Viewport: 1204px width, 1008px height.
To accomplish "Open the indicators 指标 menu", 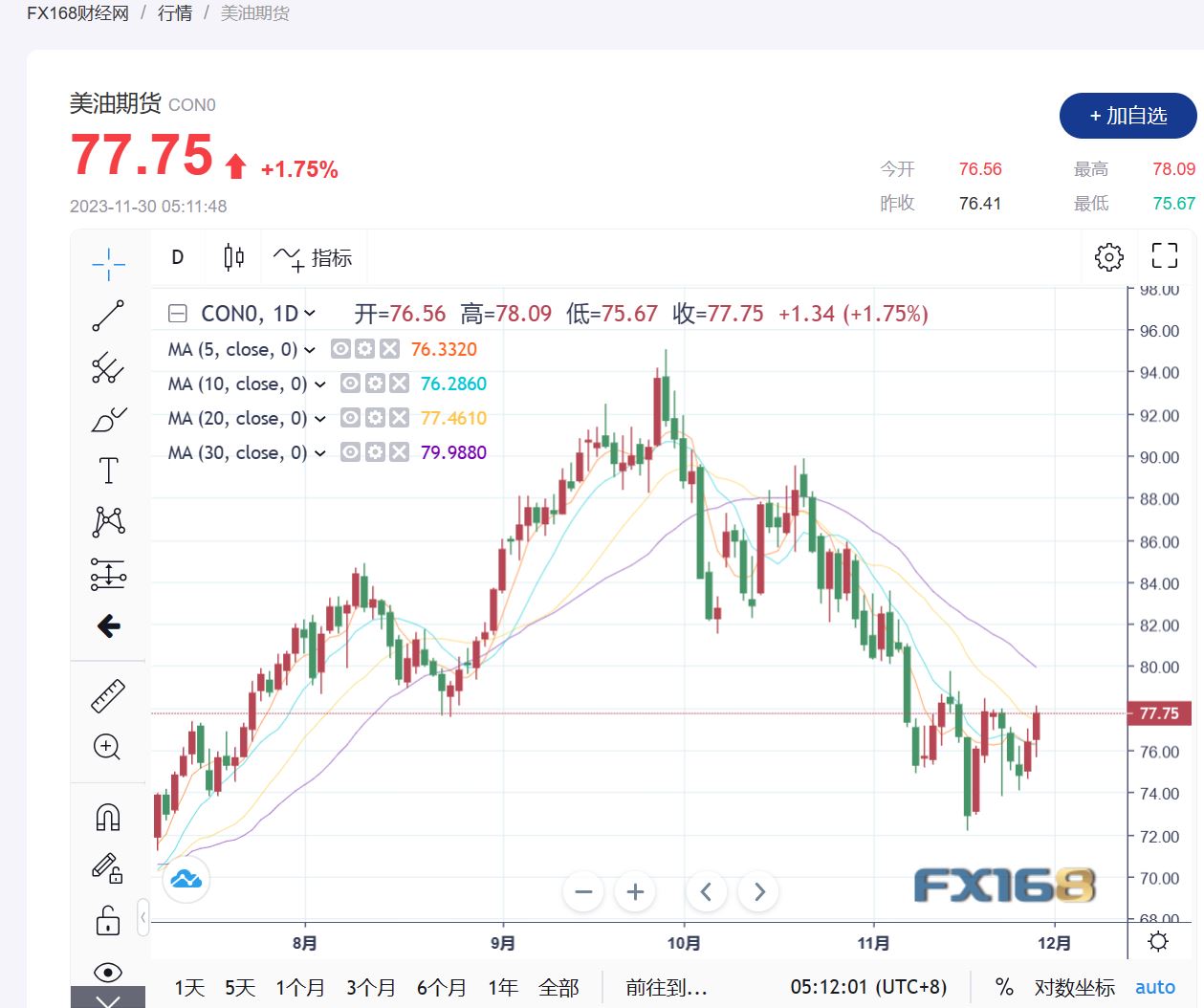I will 313,257.
